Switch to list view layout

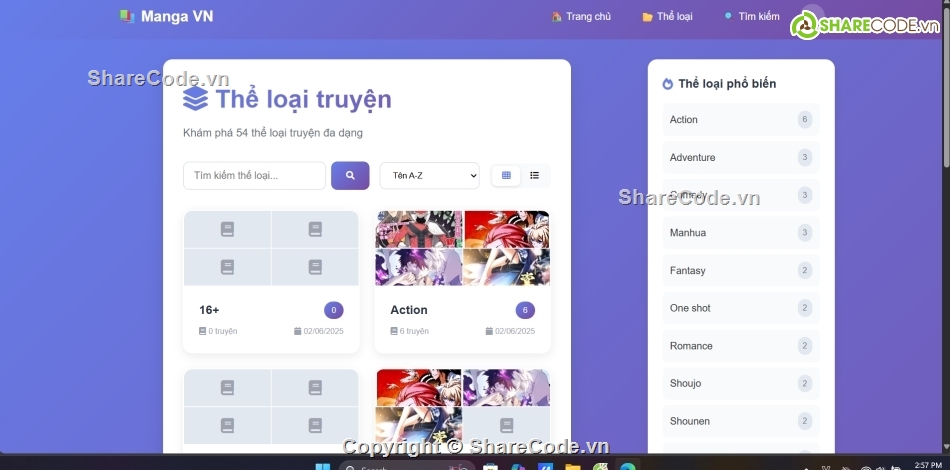(534, 176)
